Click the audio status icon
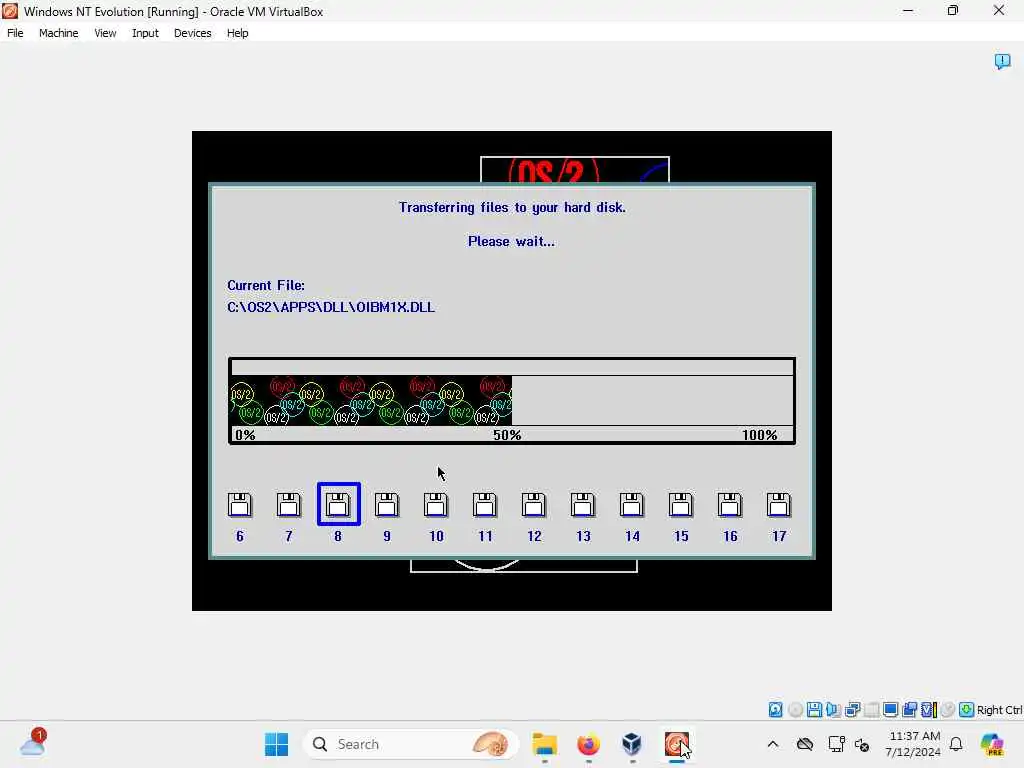 (833, 709)
